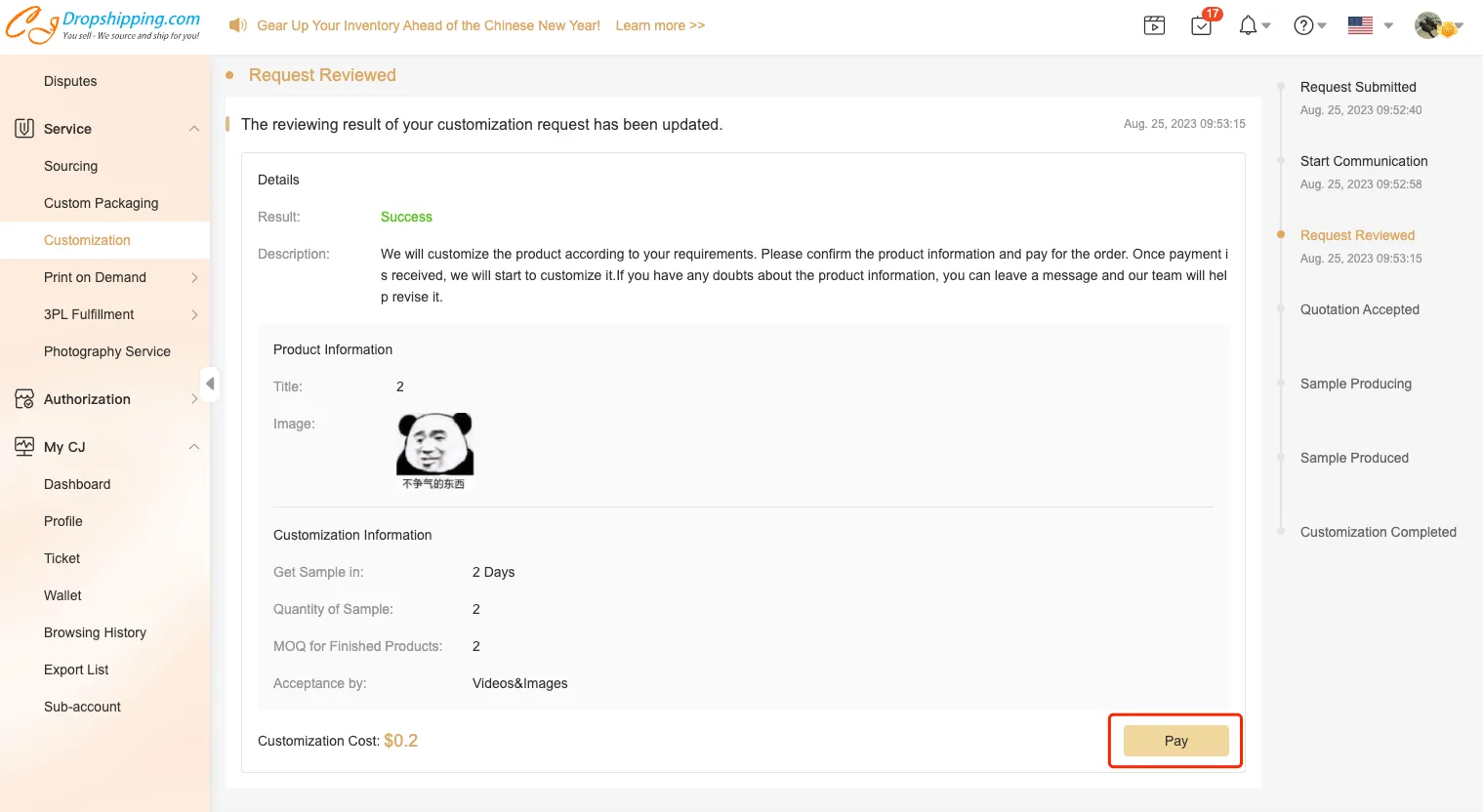The height and width of the screenshot is (812, 1483).
Task: Follow the Learn more >> link
Action: (x=660, y=25)
